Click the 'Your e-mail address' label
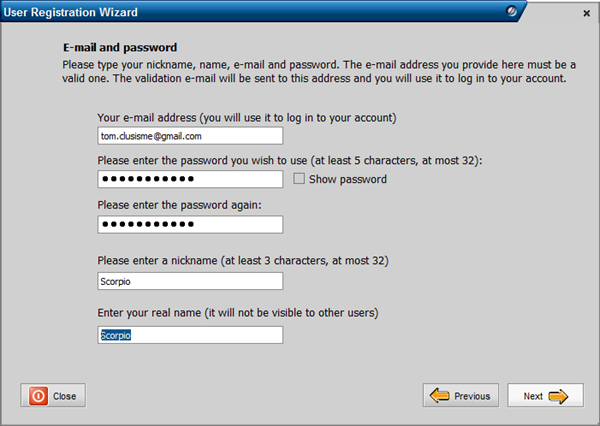 [x=247, y=117]
